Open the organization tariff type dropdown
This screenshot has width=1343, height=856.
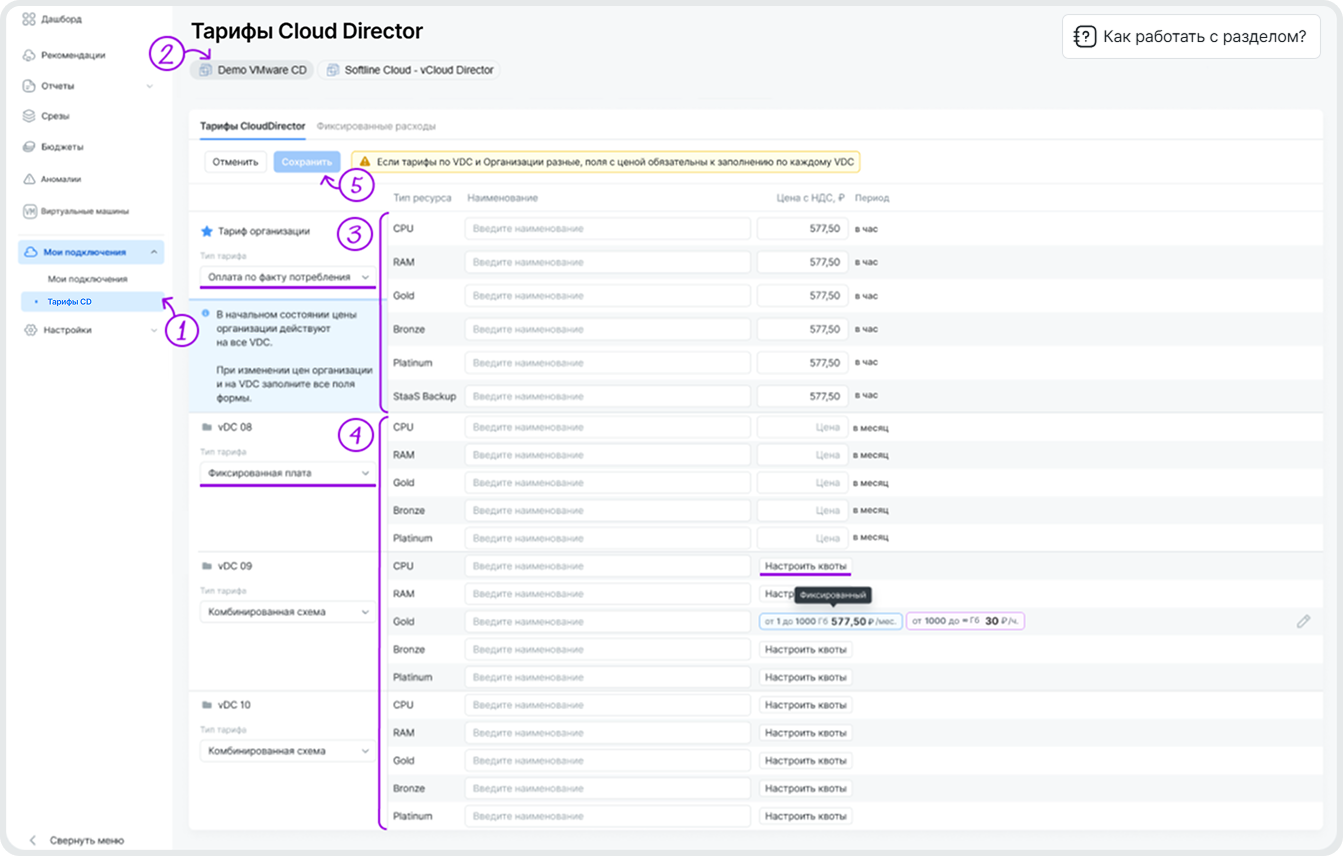point(287,276)
